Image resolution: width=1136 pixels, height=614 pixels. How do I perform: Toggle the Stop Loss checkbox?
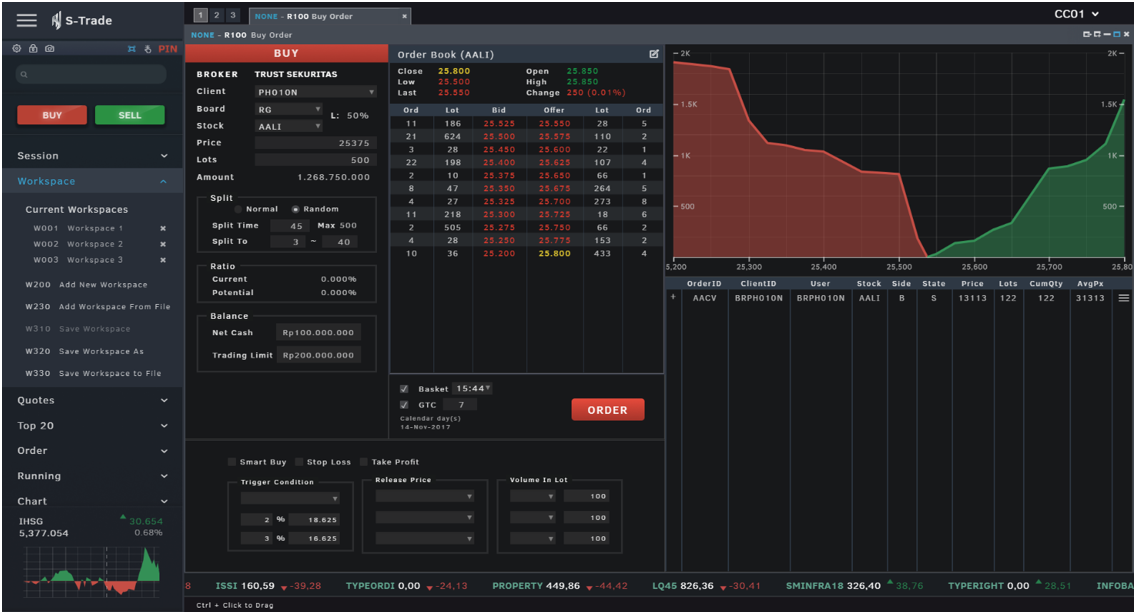pos(298,462)
